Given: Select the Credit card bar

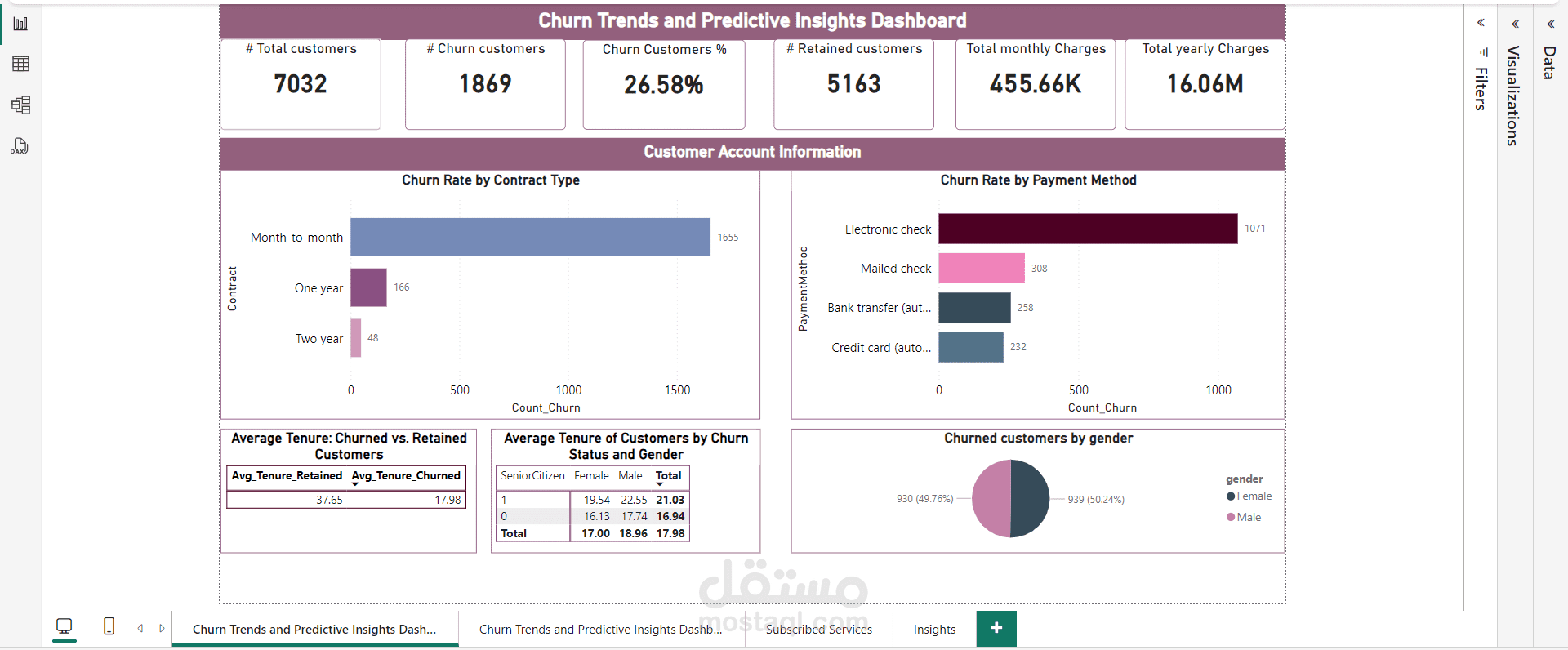Looking at the screenshot, I should pyautogui.click(x=971, y=347).
